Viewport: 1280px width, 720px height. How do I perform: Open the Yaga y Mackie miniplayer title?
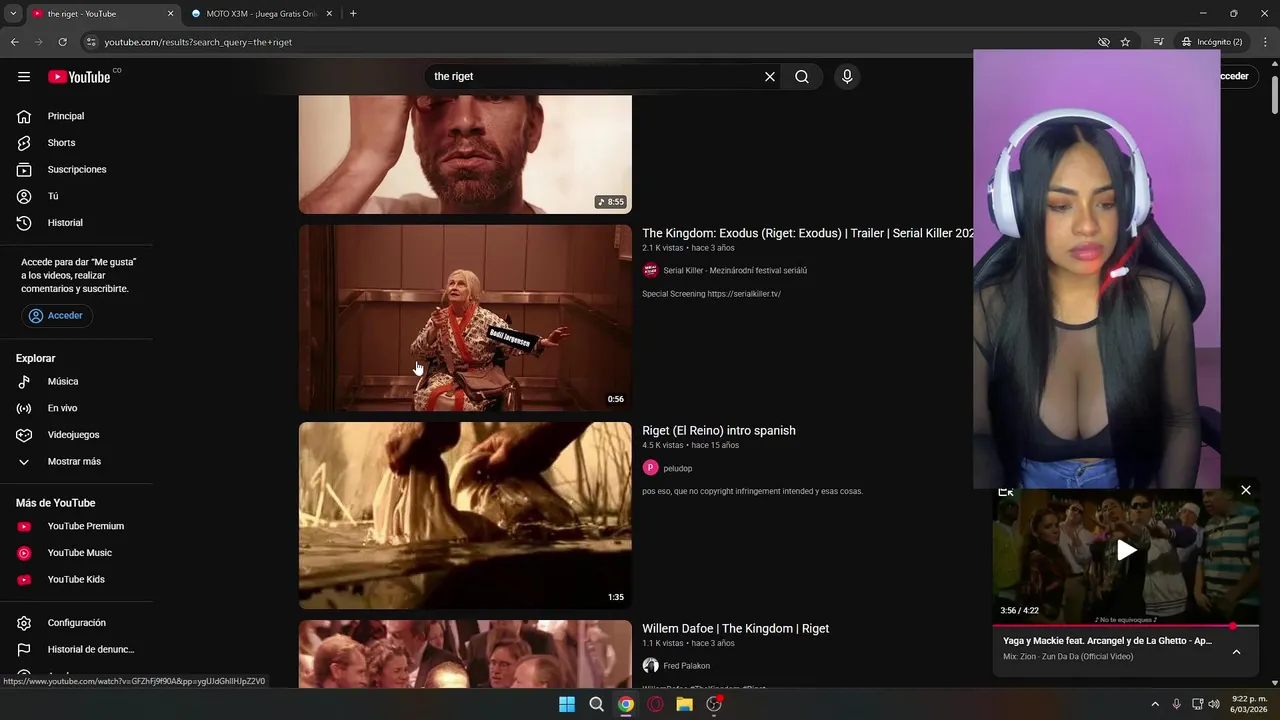(1107, 641)
